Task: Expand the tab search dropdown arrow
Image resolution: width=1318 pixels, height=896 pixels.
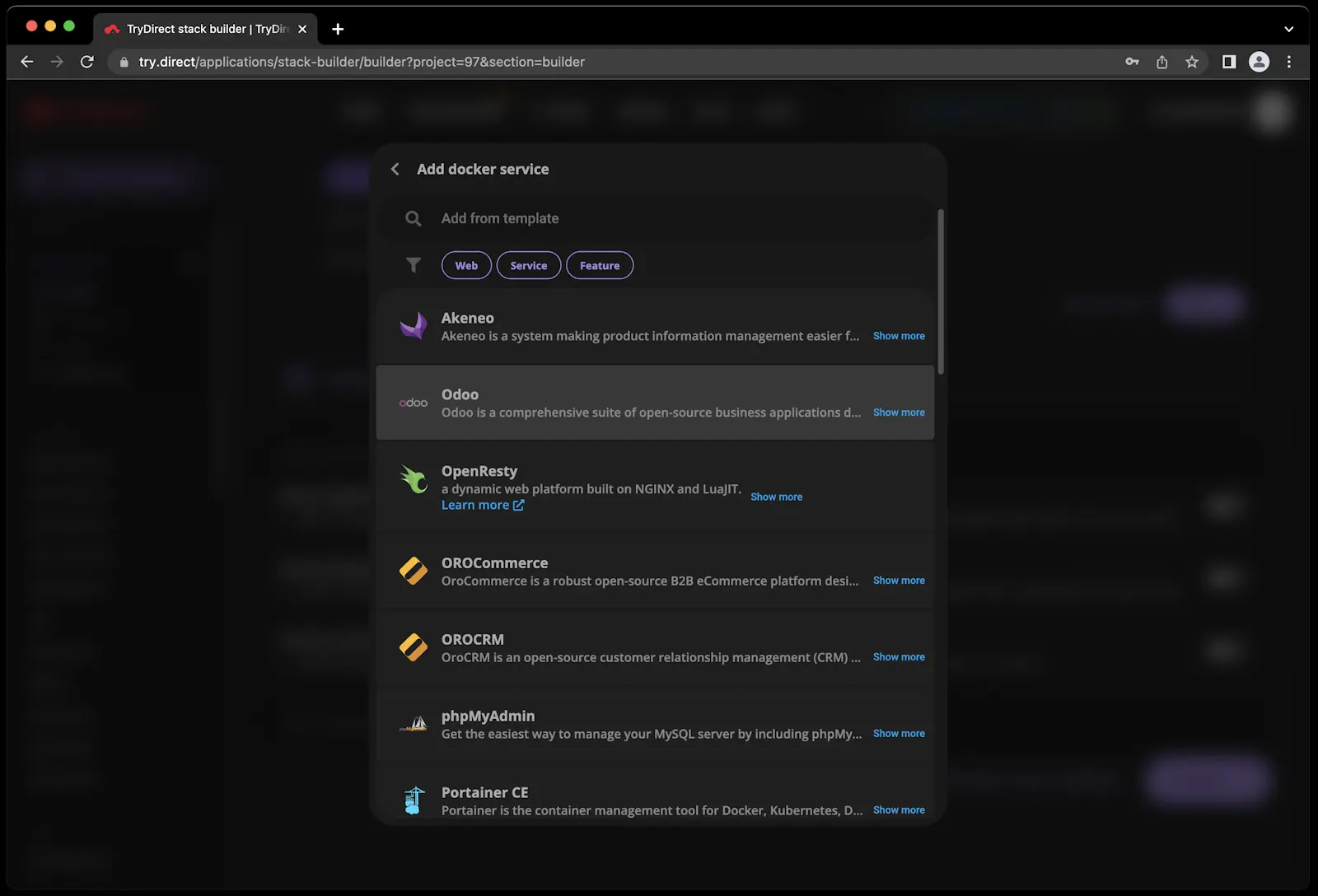Action: 1288,29
